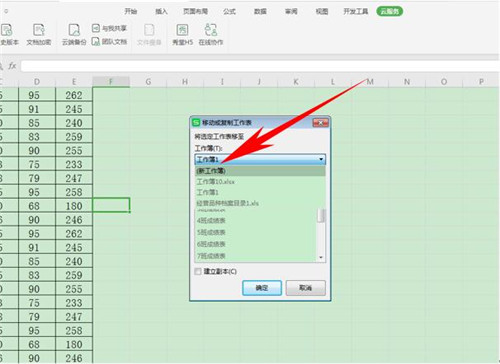Select 5班成绩表 in the sheet list
Image resolution: width=500 pixels, height=364 pixels.
(256, 232)
